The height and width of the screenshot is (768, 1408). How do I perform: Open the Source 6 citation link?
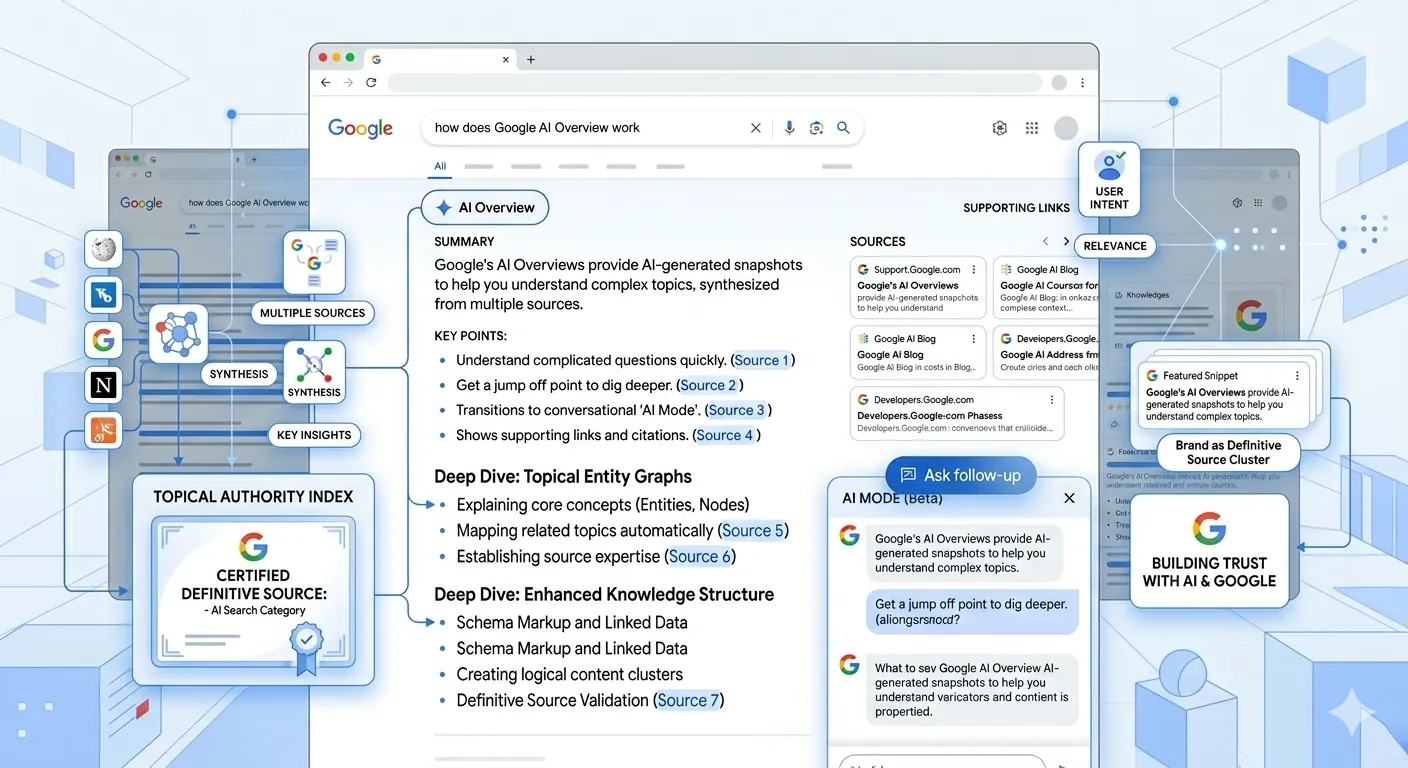(700, 557)
